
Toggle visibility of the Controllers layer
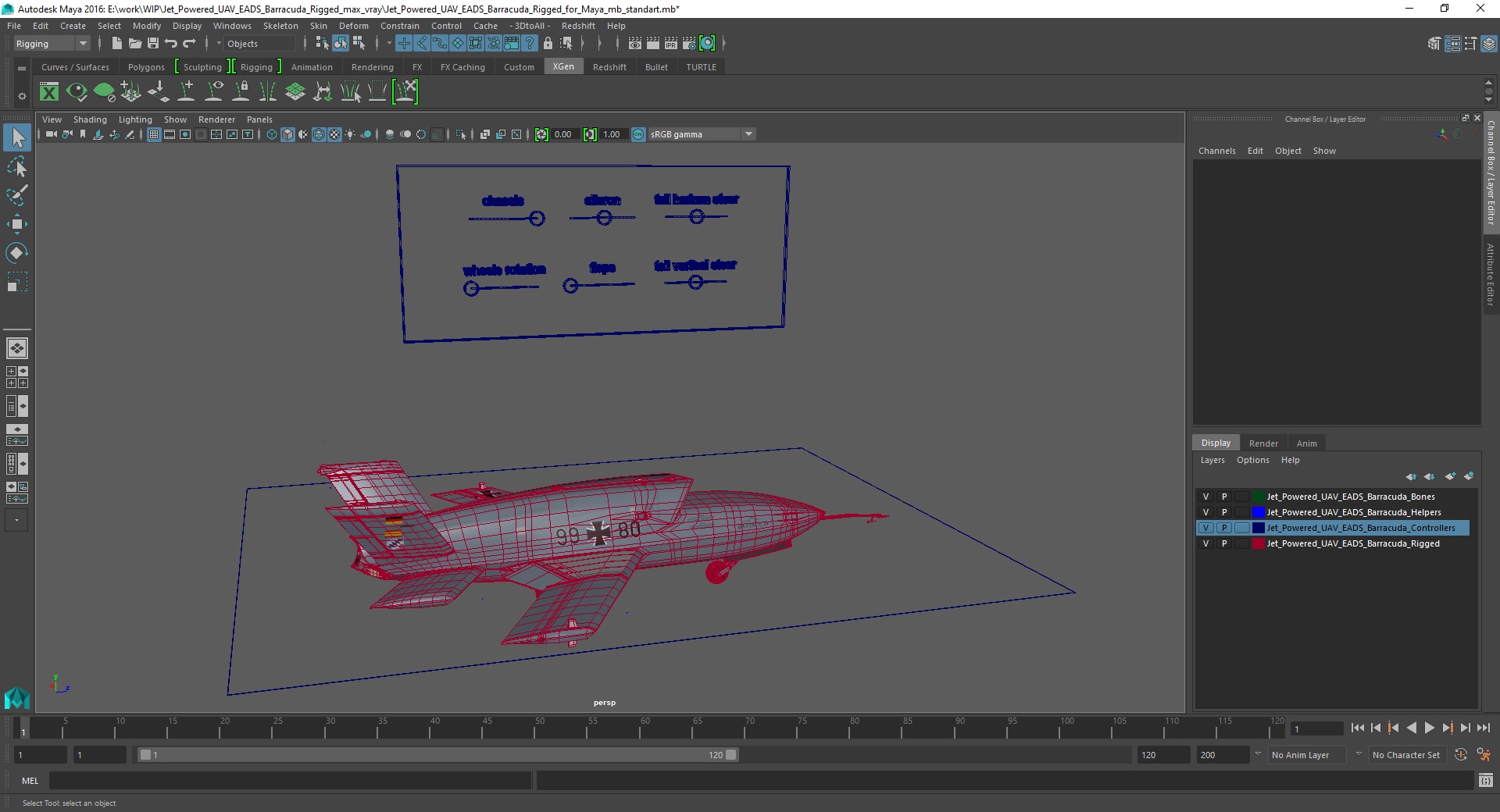coord(1205,528)
